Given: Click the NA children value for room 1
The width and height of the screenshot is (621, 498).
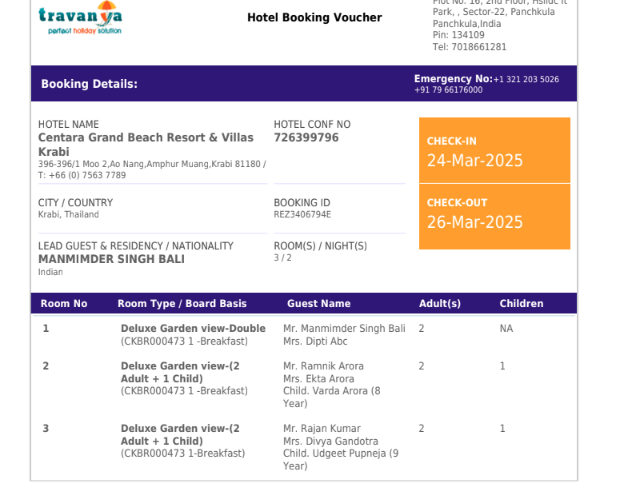Looking at the screenshot, I should [x=506, y=328].
